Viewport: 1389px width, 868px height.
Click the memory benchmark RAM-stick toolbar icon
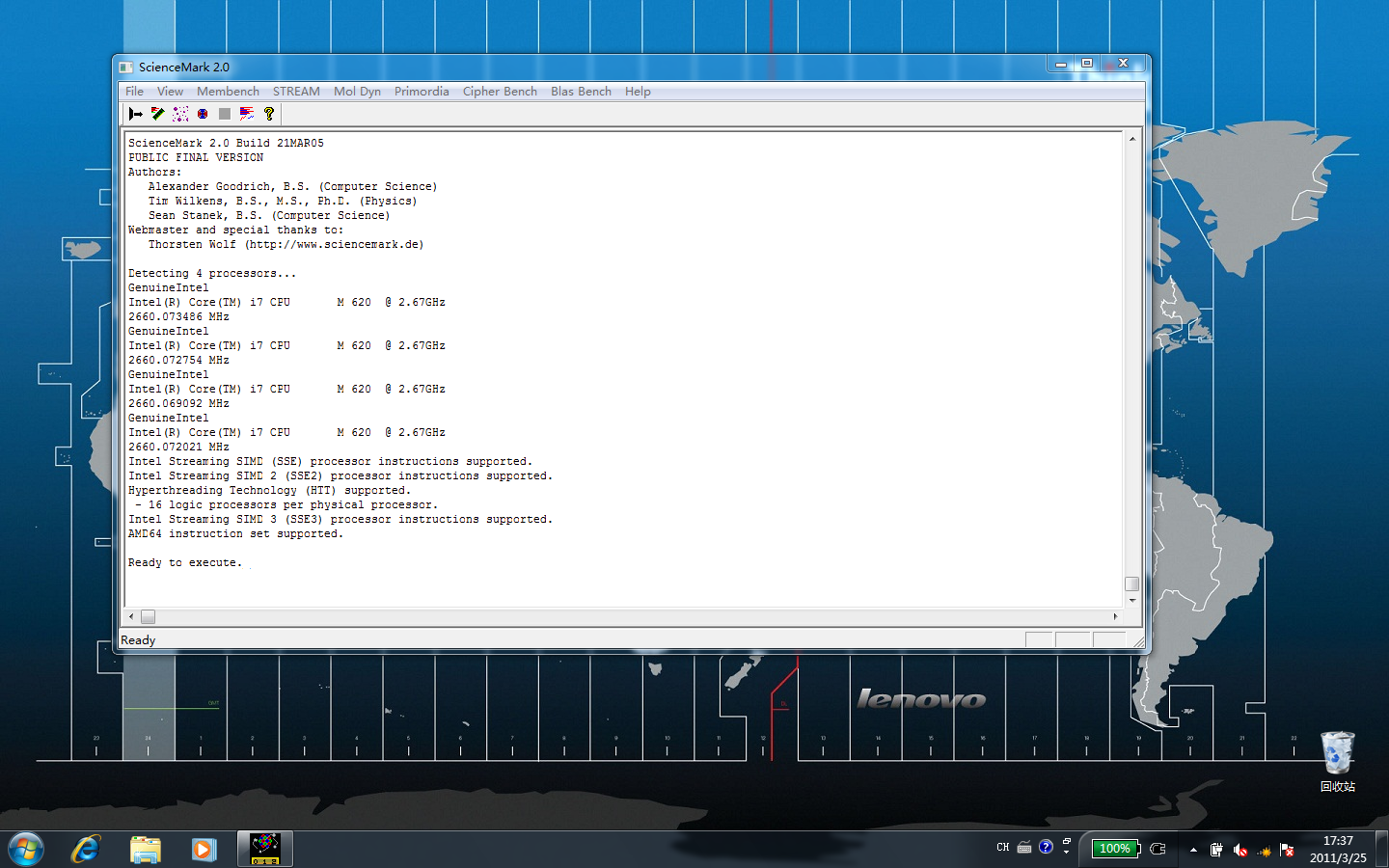click(x=158, y=114)
